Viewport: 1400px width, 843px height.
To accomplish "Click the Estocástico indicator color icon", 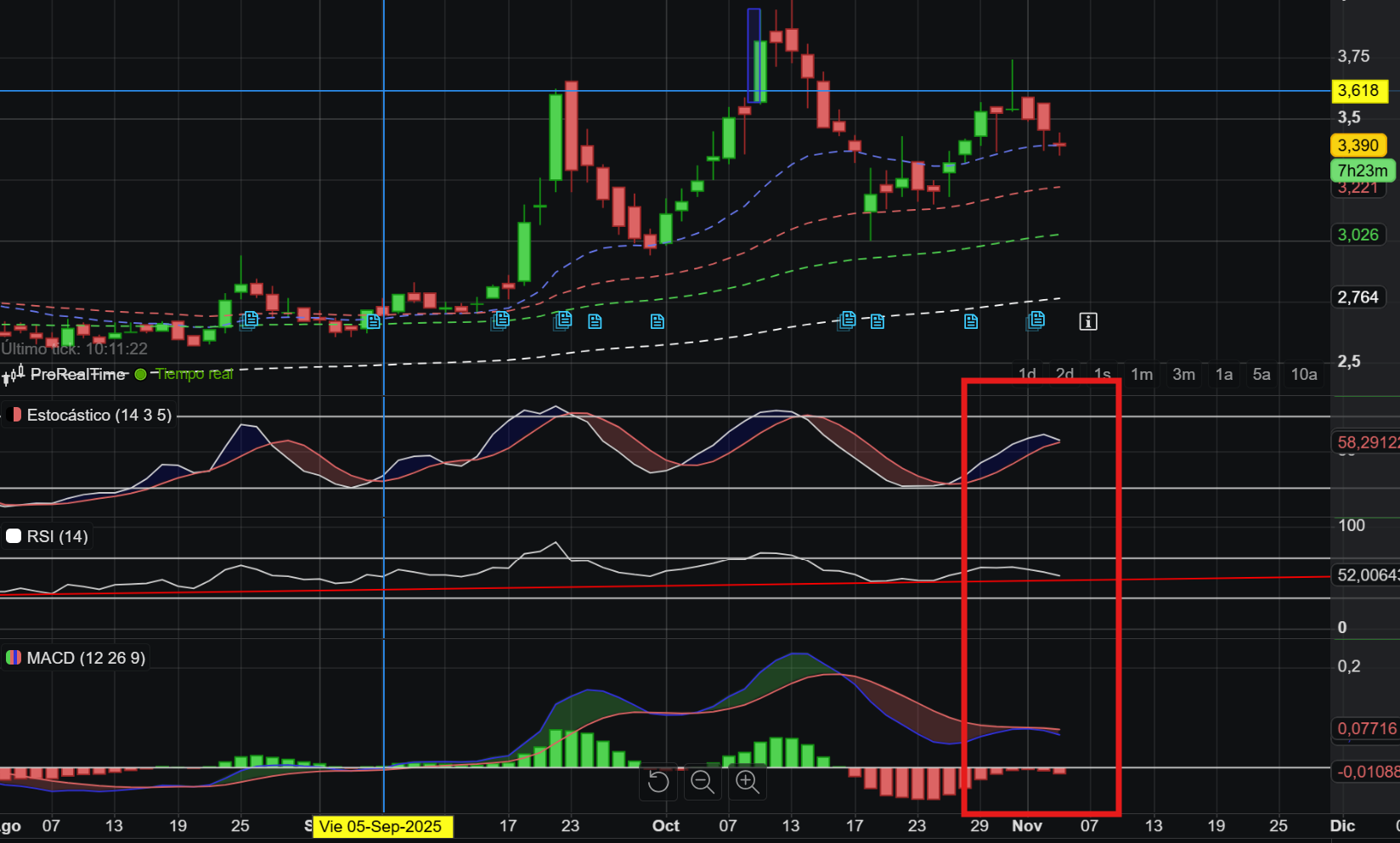I will (13, 415).
